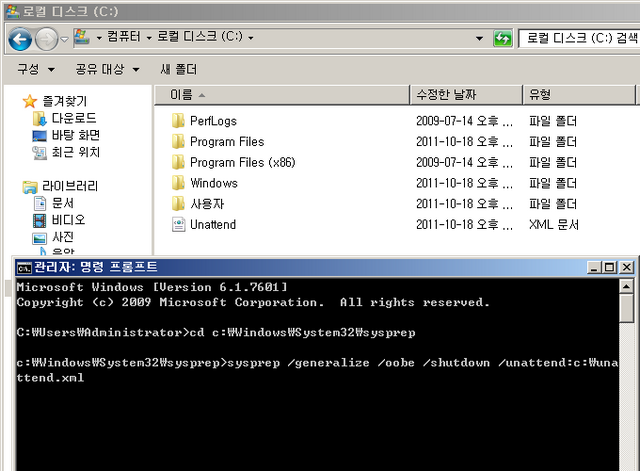Select the 즐겨찾기 star icon

pos(30,101)
